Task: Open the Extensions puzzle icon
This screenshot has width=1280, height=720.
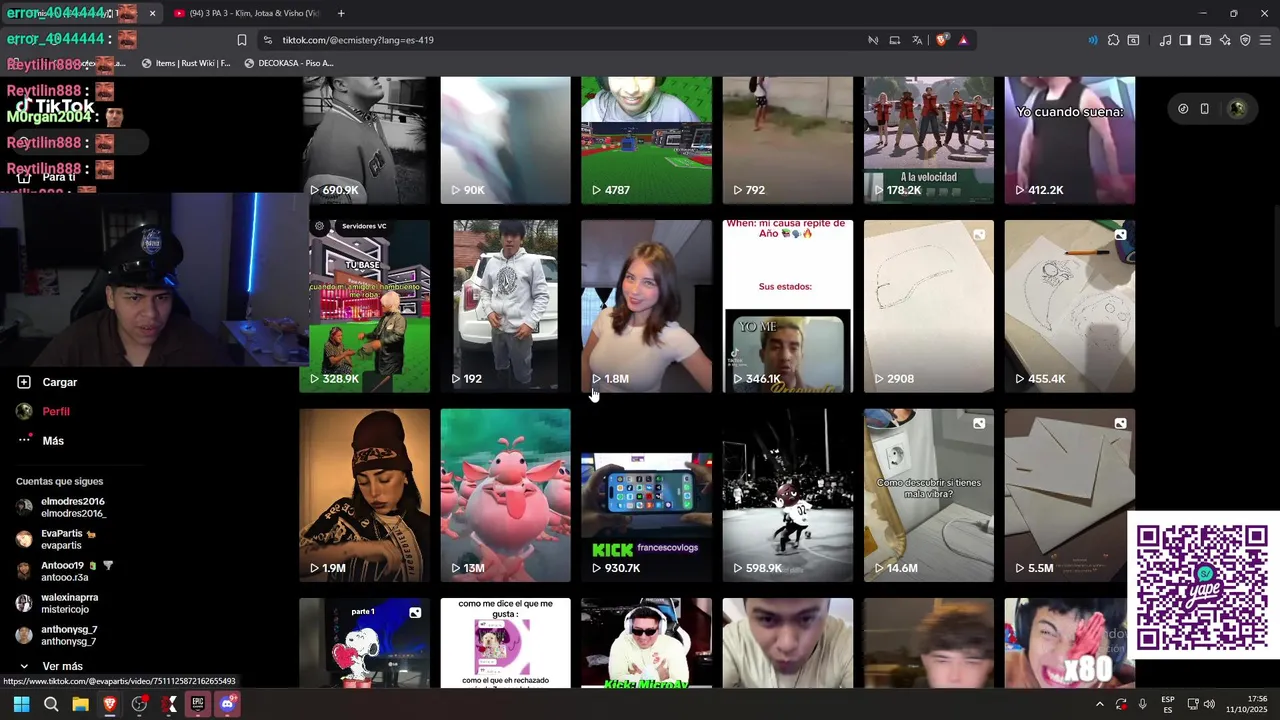Action: pos(1113,40)
